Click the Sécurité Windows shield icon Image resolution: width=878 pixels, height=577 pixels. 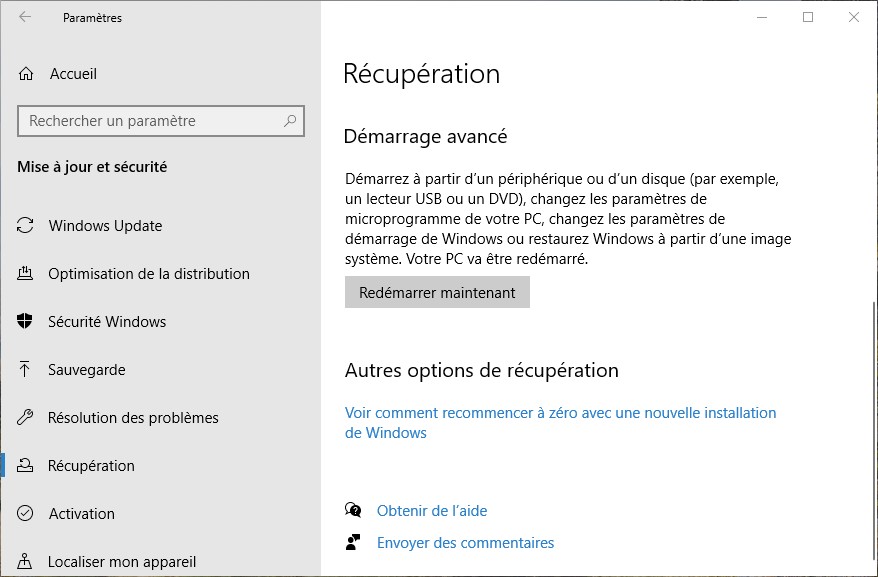pos(26,322)
